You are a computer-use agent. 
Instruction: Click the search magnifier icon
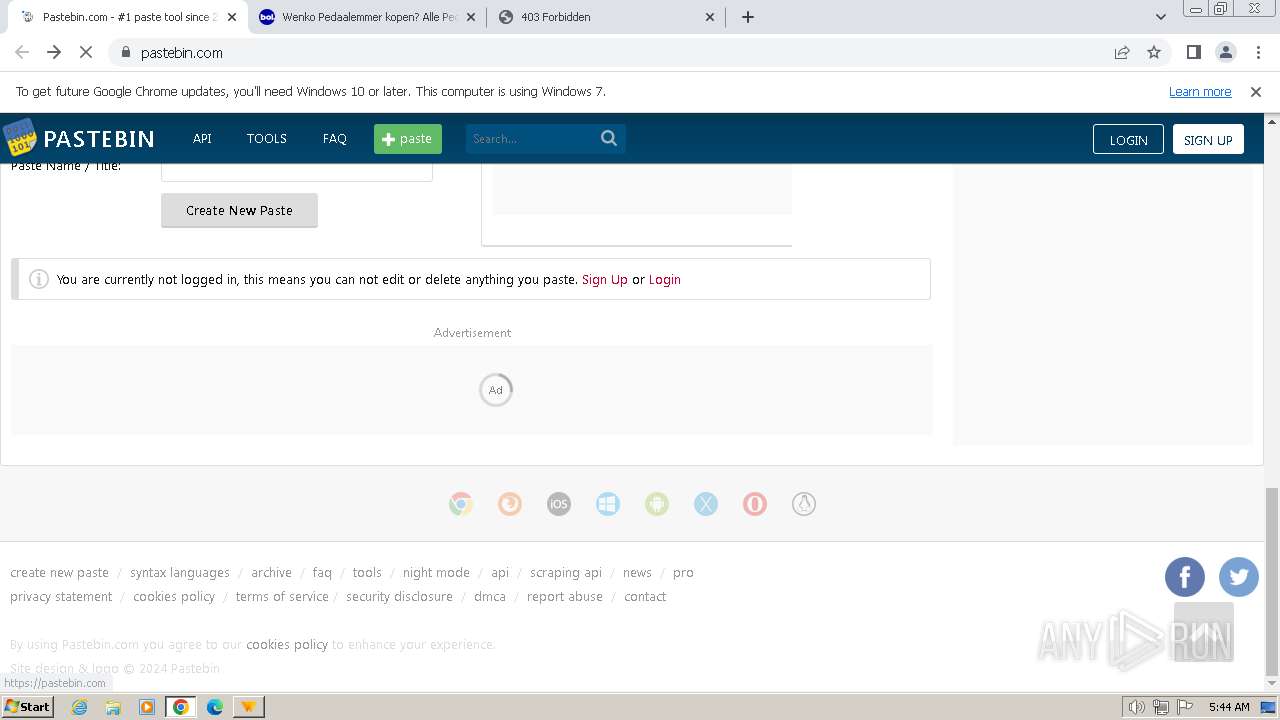coord(609,138)
